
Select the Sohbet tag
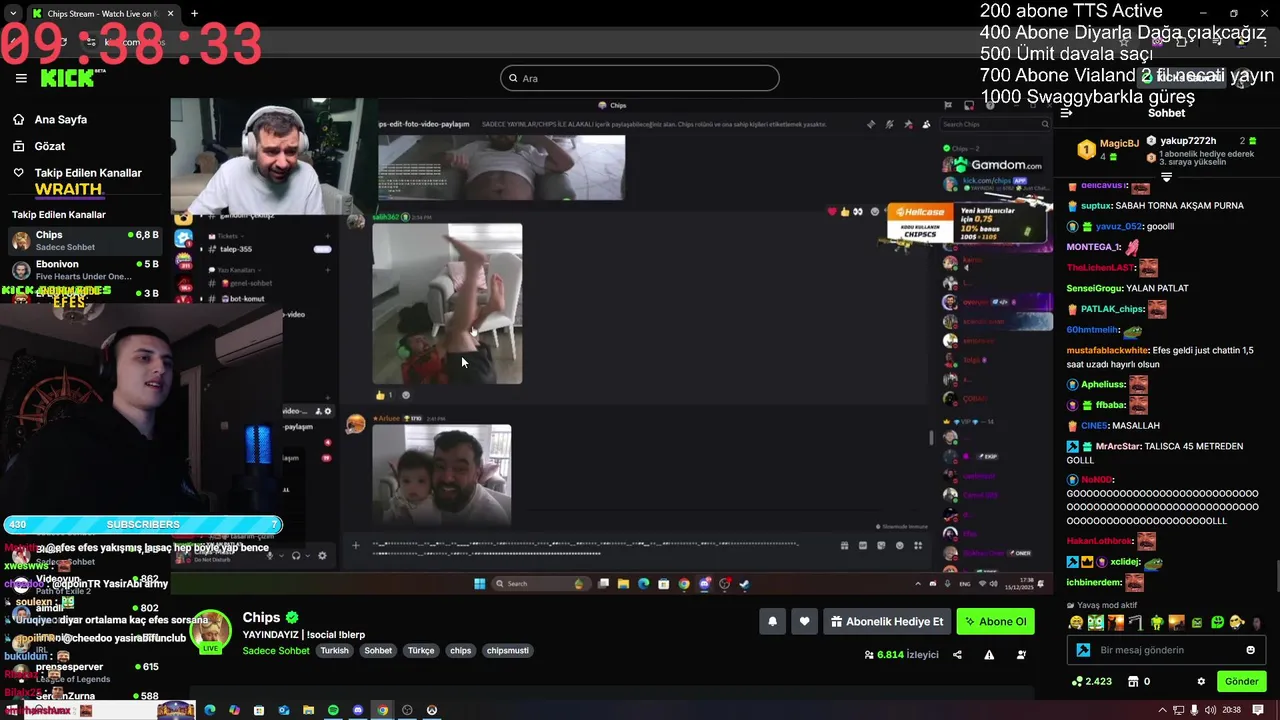tap(378, 651)
